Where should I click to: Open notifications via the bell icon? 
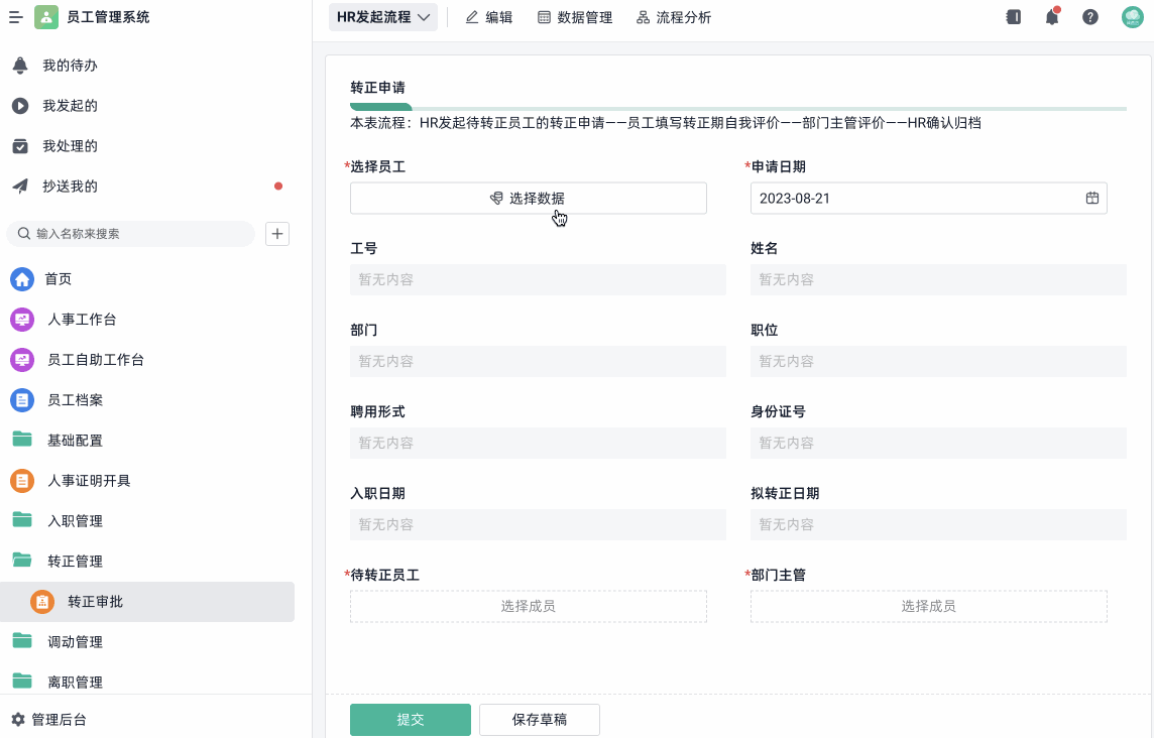[x=1051, y=17]
